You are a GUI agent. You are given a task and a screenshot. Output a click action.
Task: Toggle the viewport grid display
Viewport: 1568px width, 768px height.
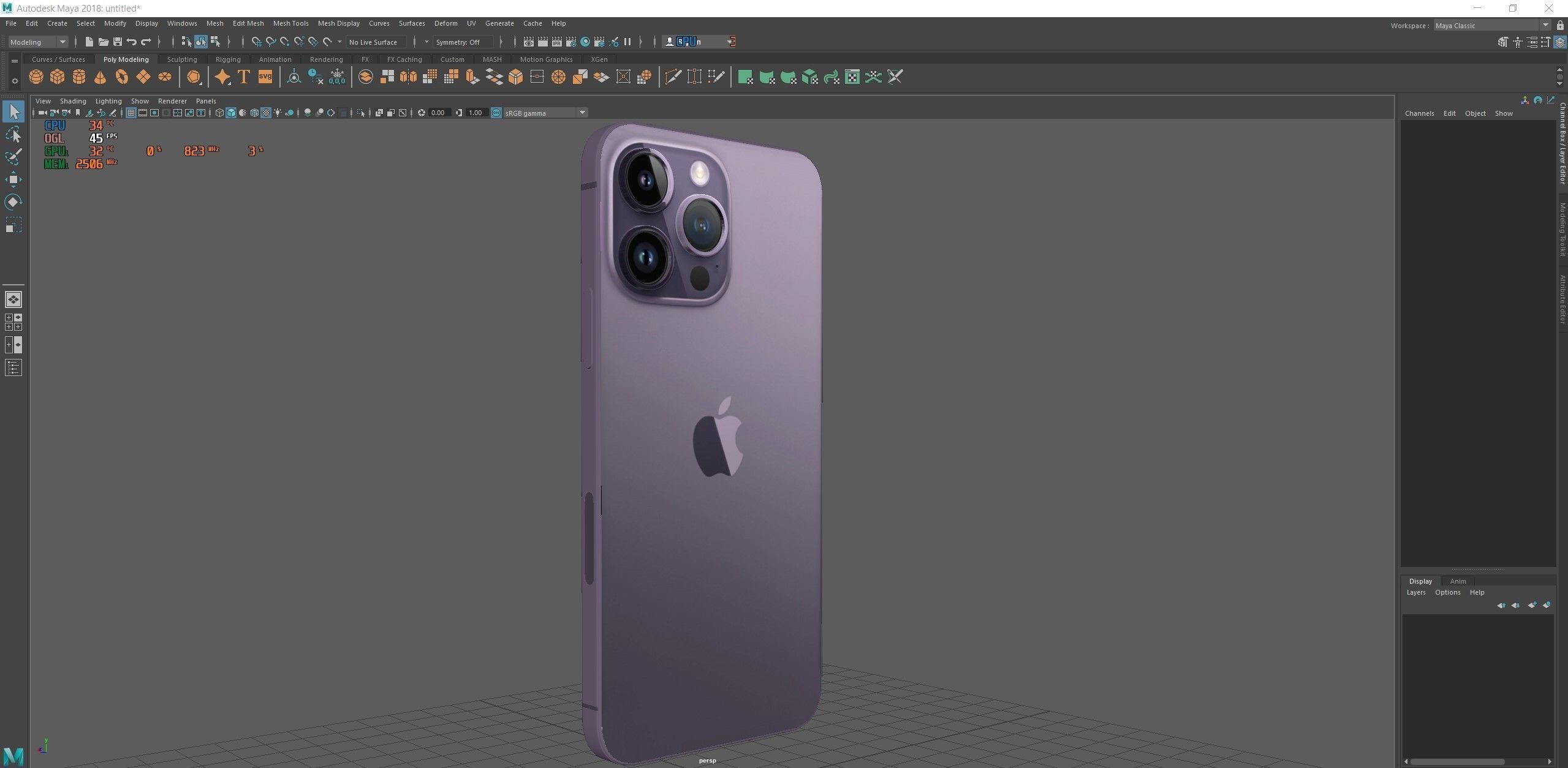click(x=131, y=113)
